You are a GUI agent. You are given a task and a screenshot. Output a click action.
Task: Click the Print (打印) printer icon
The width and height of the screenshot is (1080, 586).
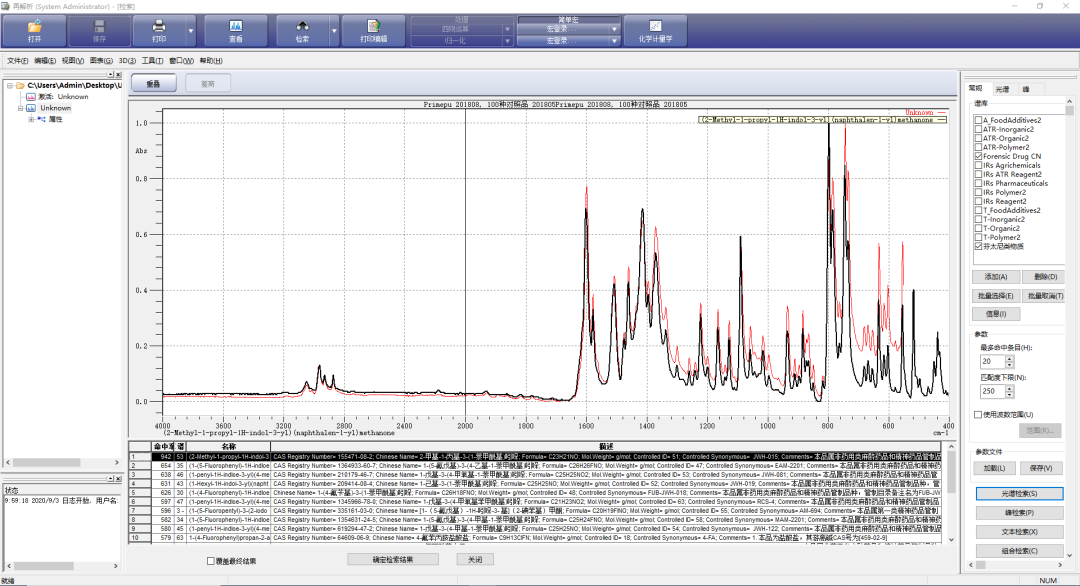158,27
